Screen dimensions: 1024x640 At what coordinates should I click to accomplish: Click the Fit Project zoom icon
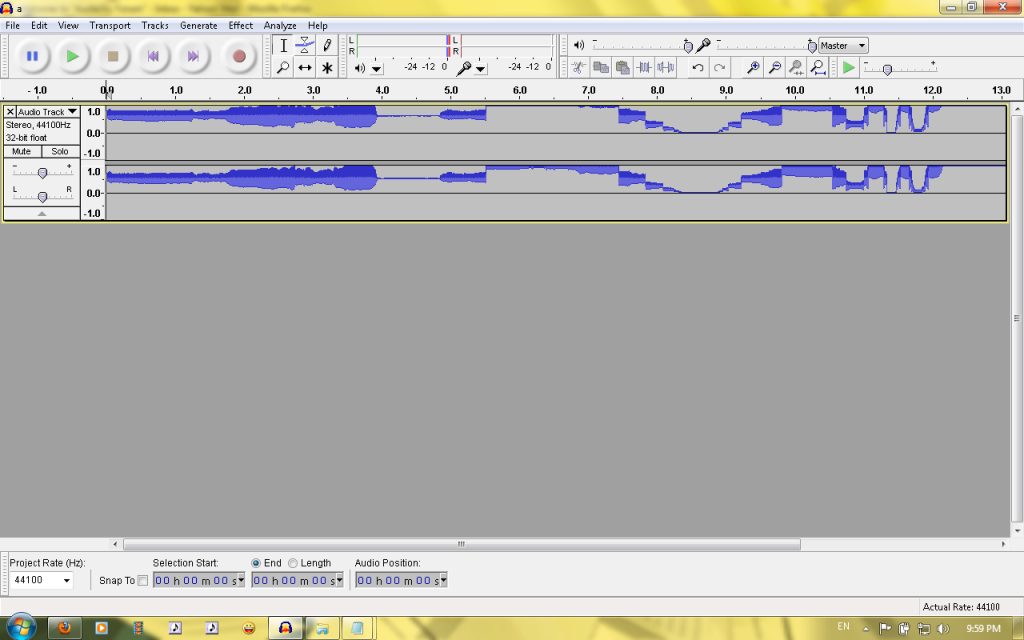coord(818,68)
